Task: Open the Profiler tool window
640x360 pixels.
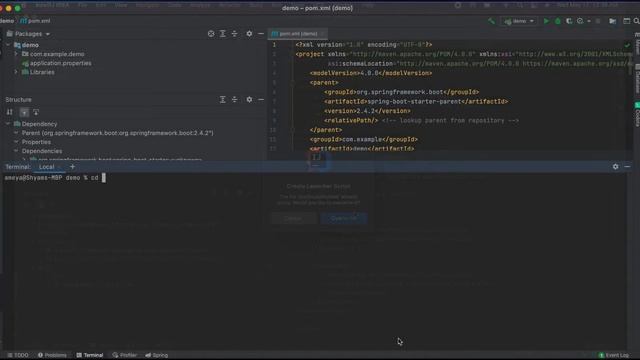Action: pos(124,355)
